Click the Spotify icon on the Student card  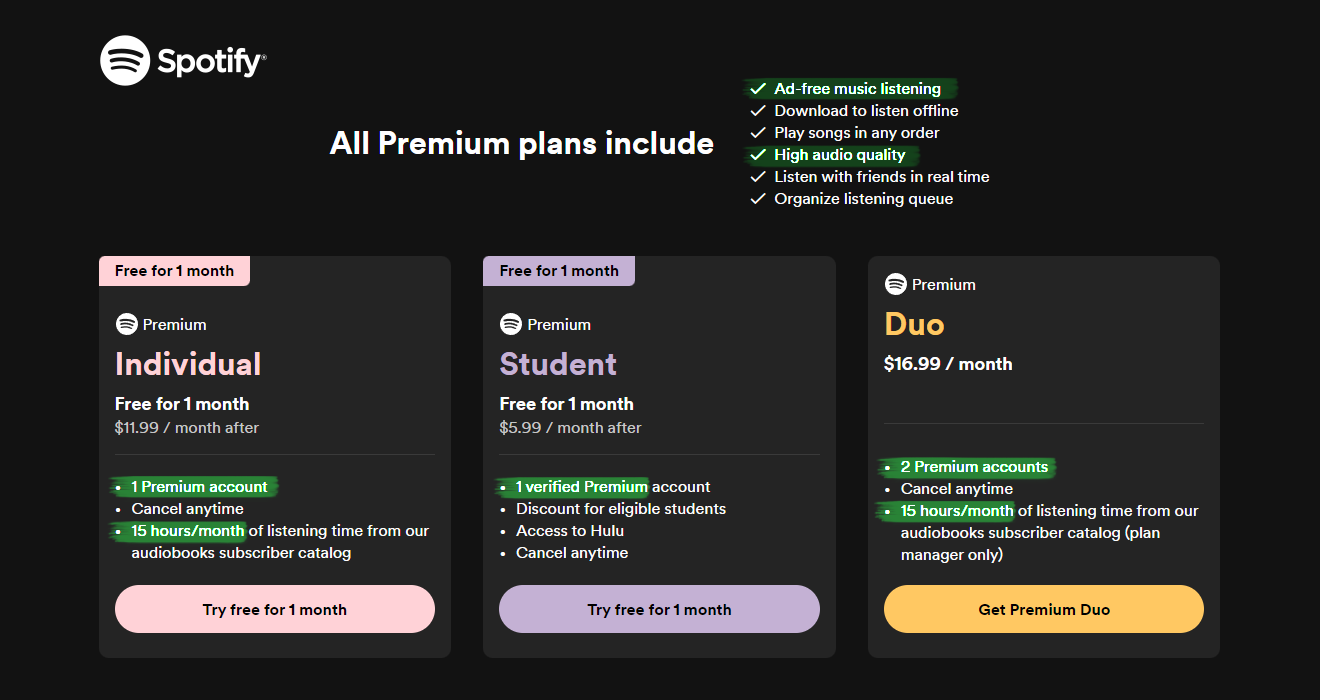pyautogui.click(x=510, y=324)
